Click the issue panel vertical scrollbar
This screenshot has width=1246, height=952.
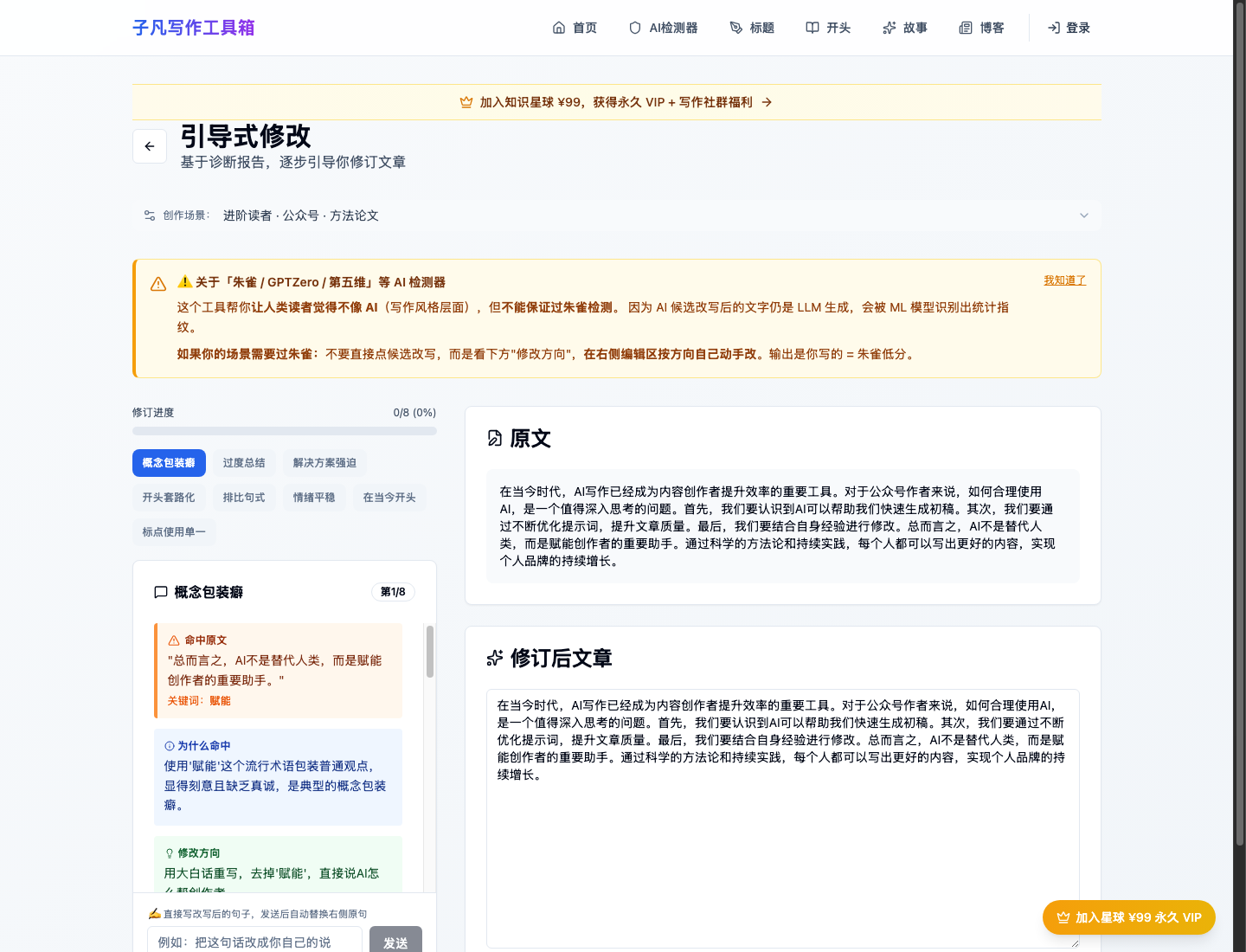(x=430, y=651)
